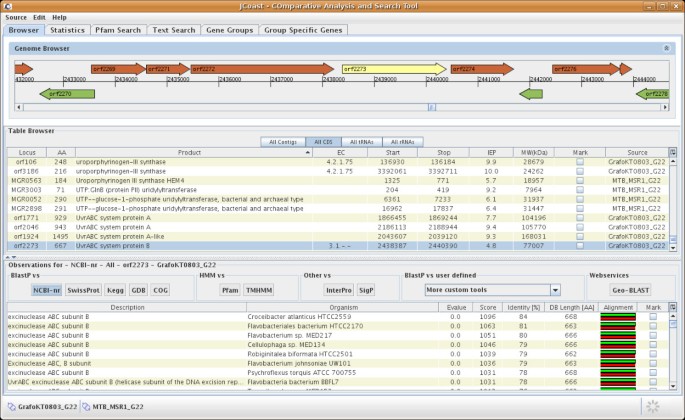Click the Pfam HMM button
Viewport: 685px width, 420px height.
tap(230, 290)
